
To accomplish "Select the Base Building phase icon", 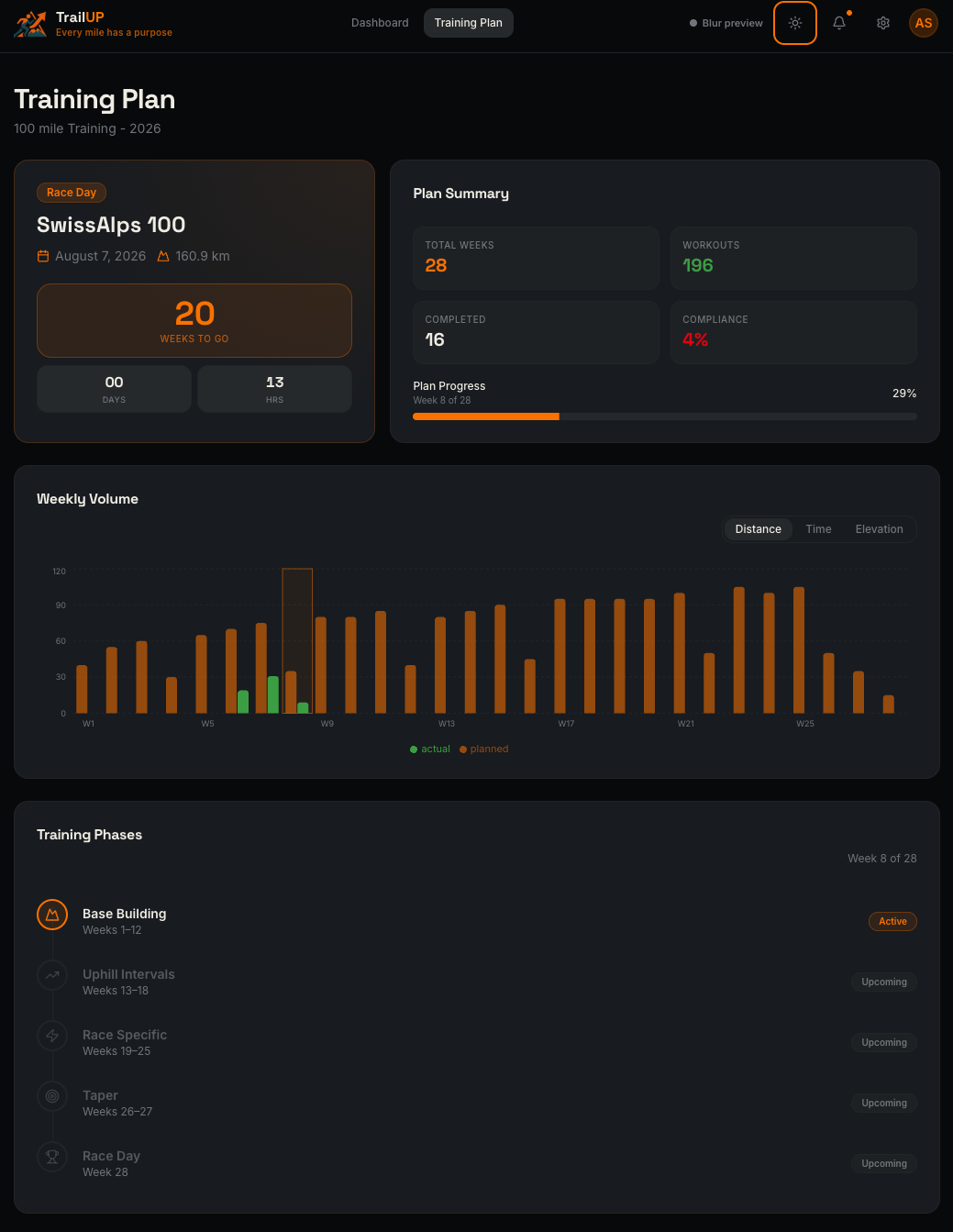I will [x=51, y=915].
